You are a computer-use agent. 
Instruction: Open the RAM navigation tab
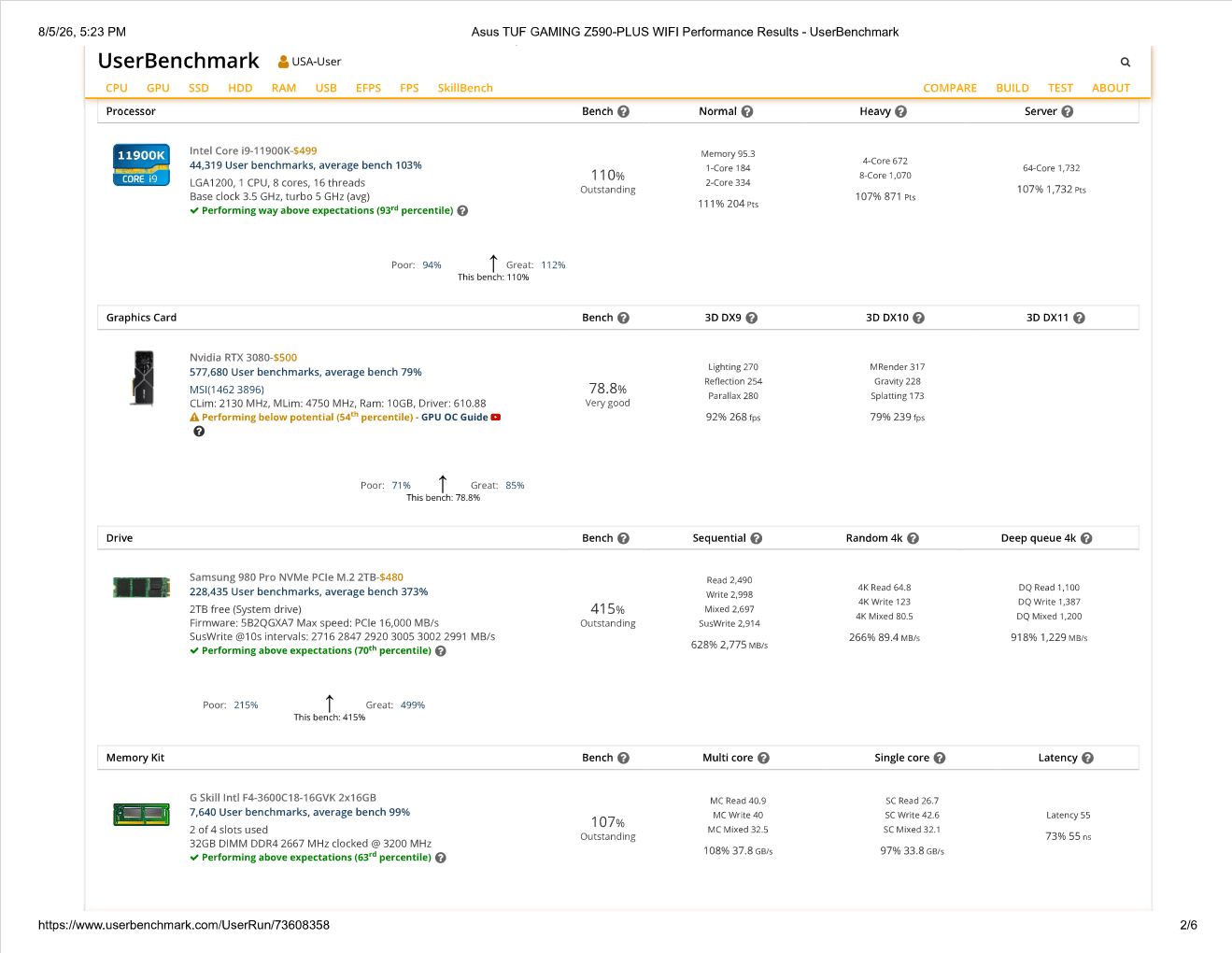[284, 88]
